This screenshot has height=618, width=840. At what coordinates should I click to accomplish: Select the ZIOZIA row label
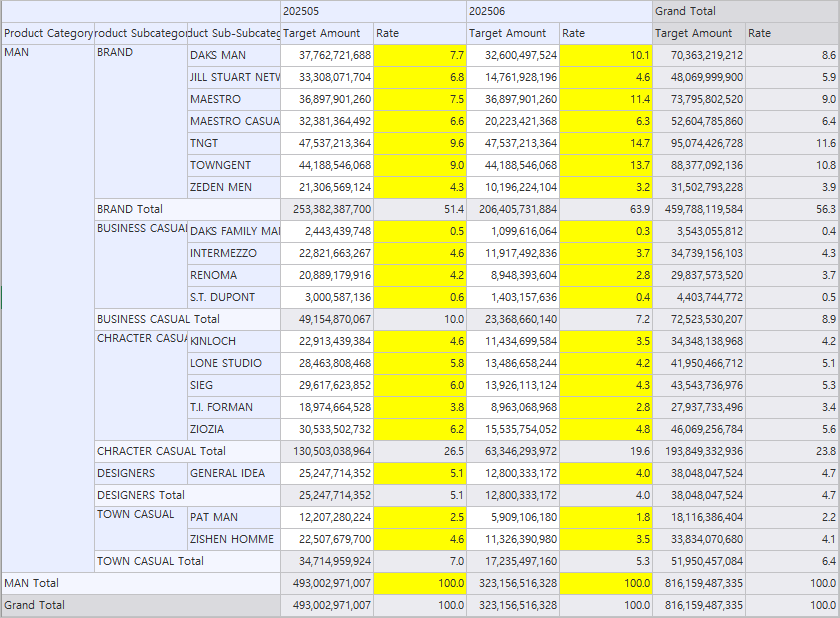click(234, 428)
